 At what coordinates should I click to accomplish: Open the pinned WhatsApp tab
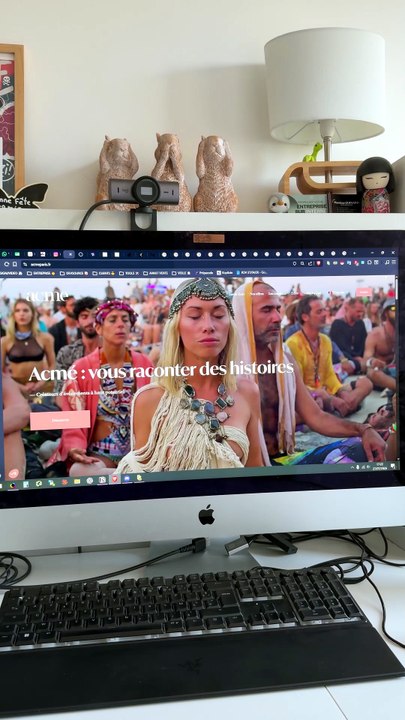4,254
